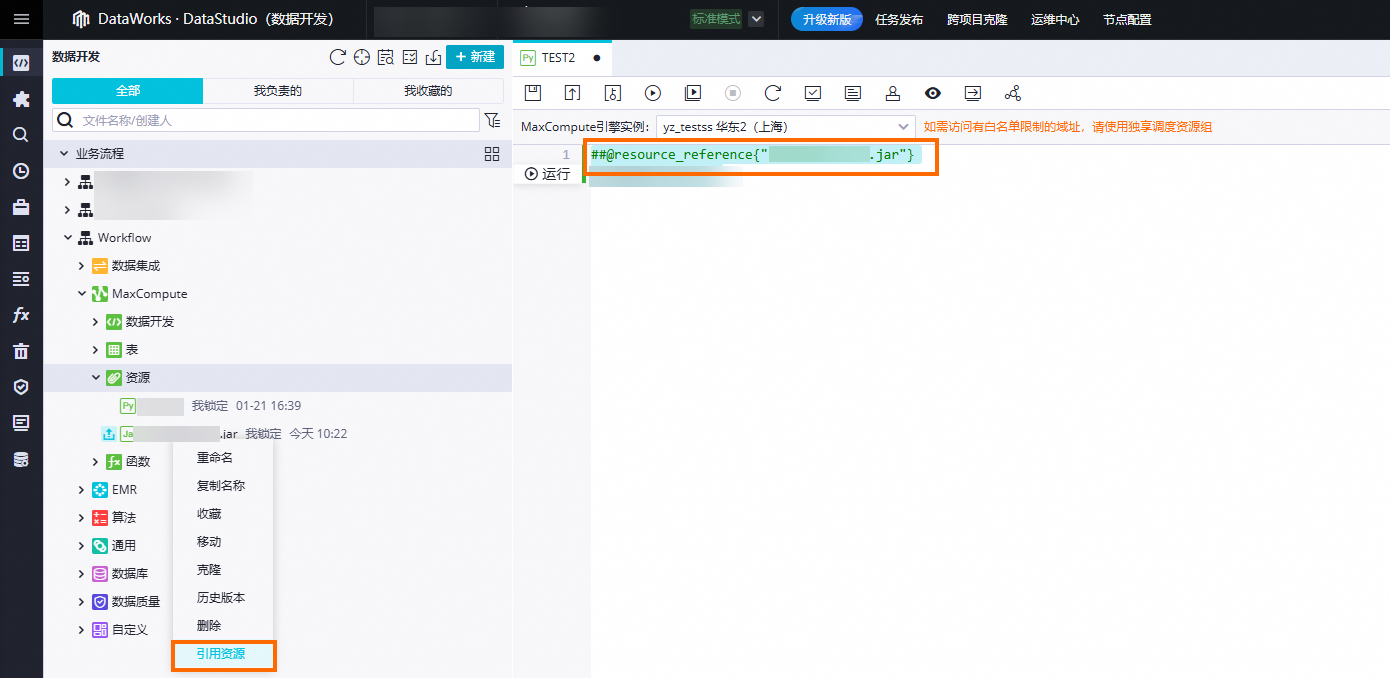Open the clock history icon in sidebar
This screenshot has height=678, width=1390.
point(21,171)
